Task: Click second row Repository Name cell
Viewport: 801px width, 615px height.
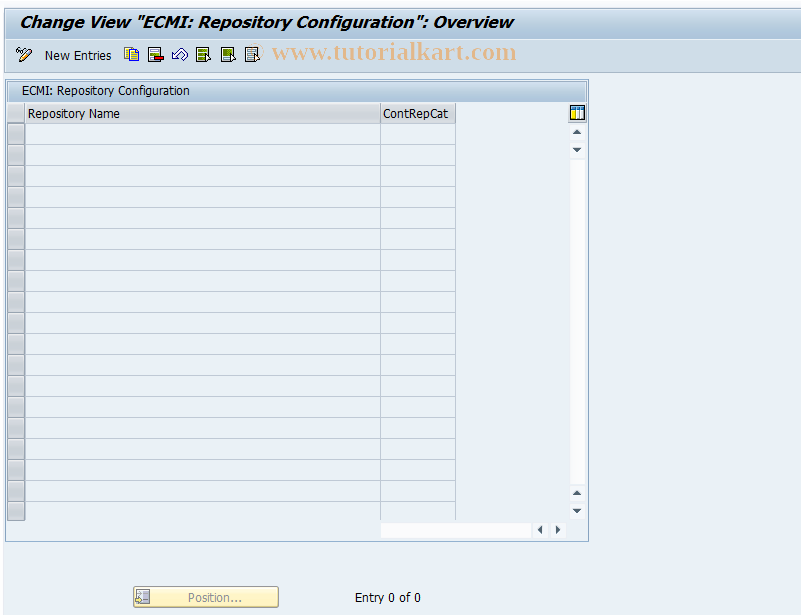Action: click(x=203, y=155)
